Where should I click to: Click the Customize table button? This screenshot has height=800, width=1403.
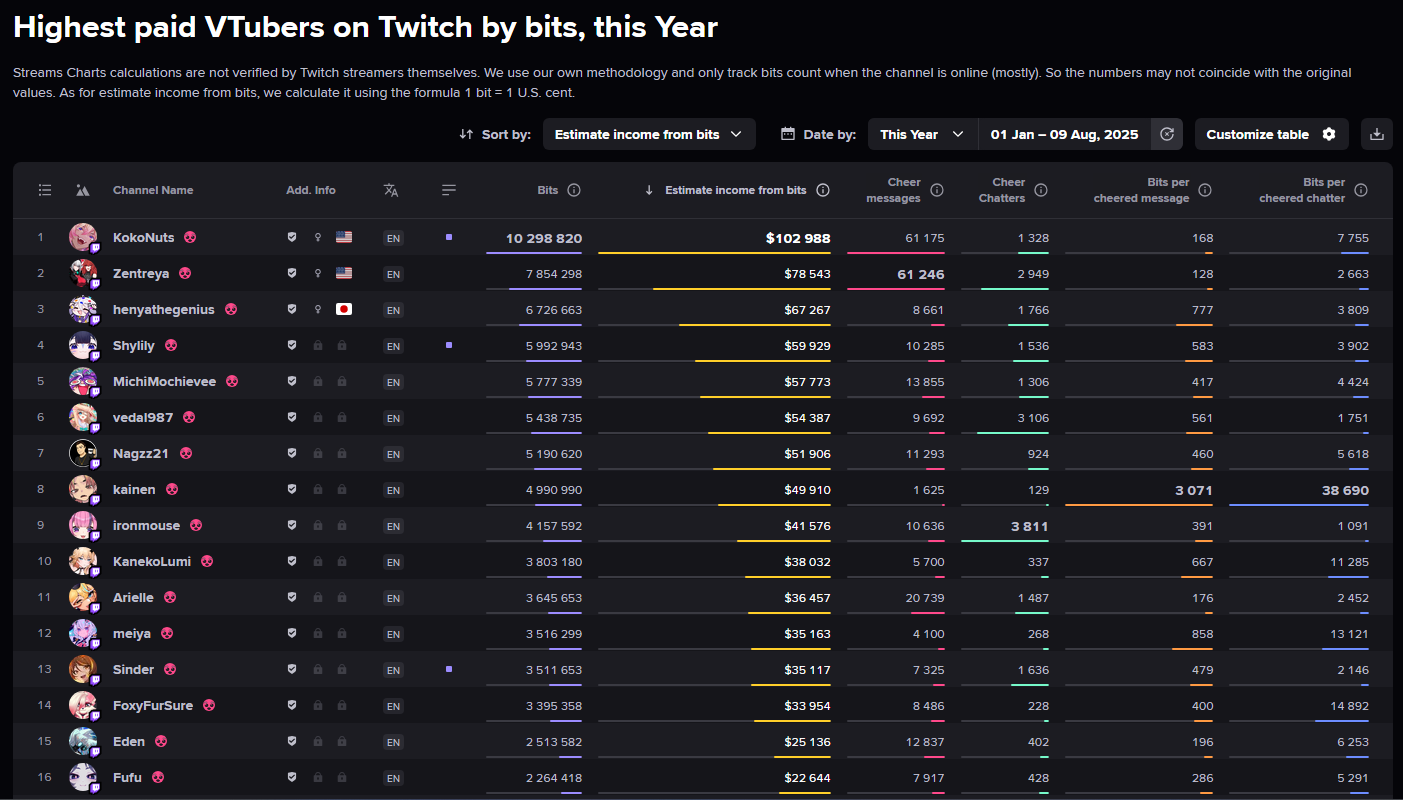coord(1271,134)
